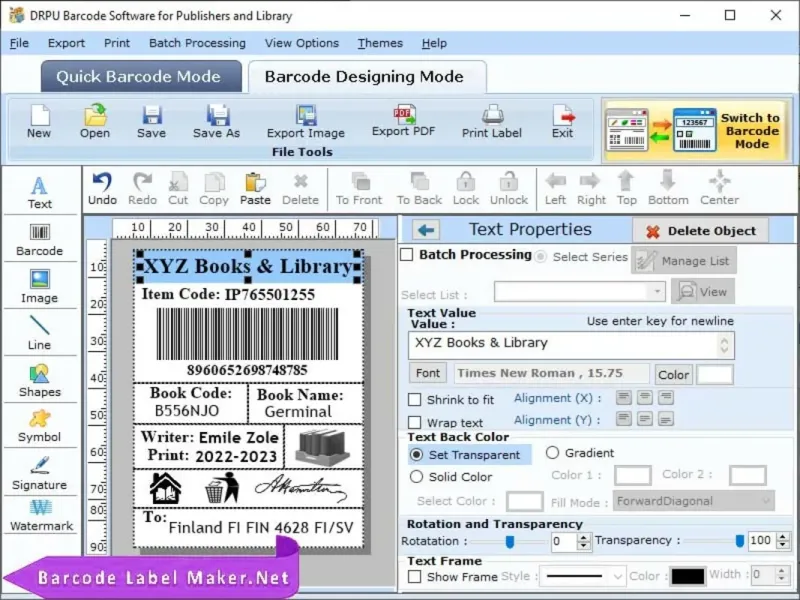Viewport: 800px width, 600px height.
Task: Click the Transparency slider handle
Action: click(x=740, y=541)
